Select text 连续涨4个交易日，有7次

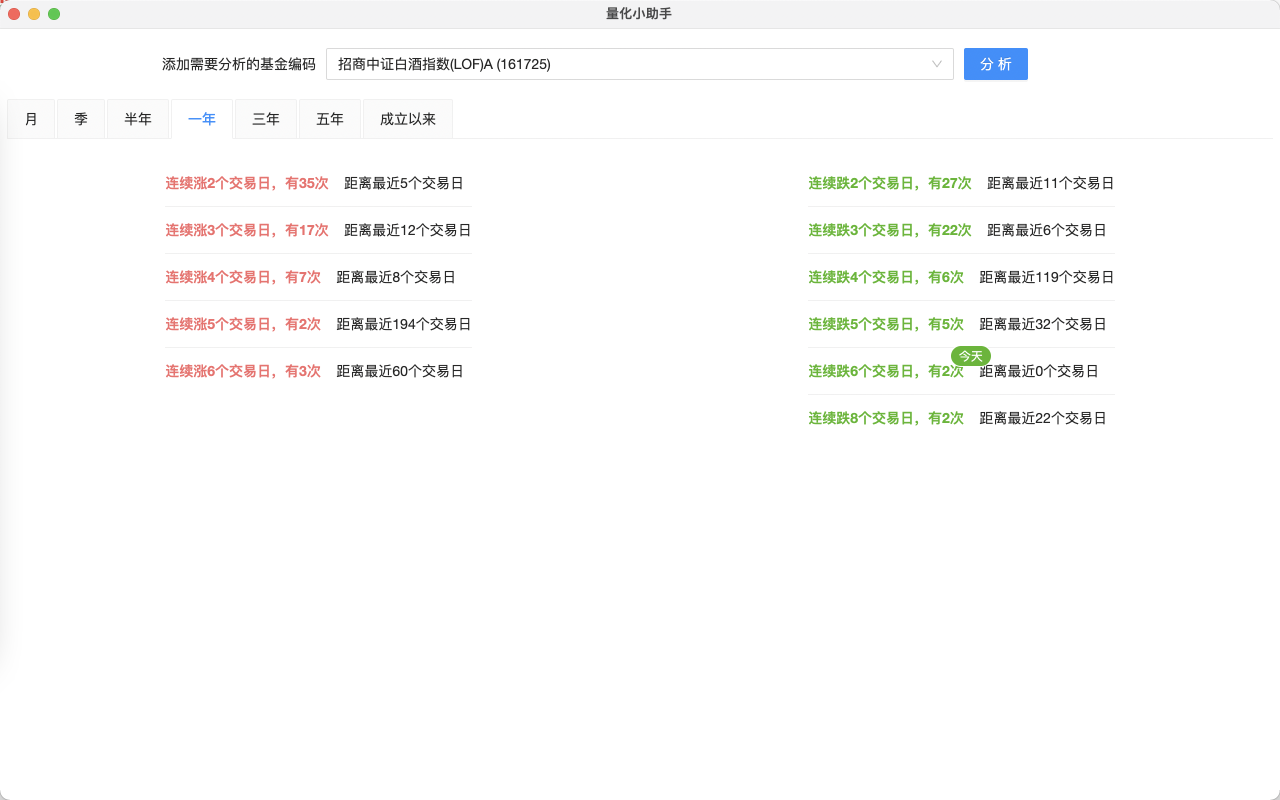pyautogui.click(x=243, y=277)
